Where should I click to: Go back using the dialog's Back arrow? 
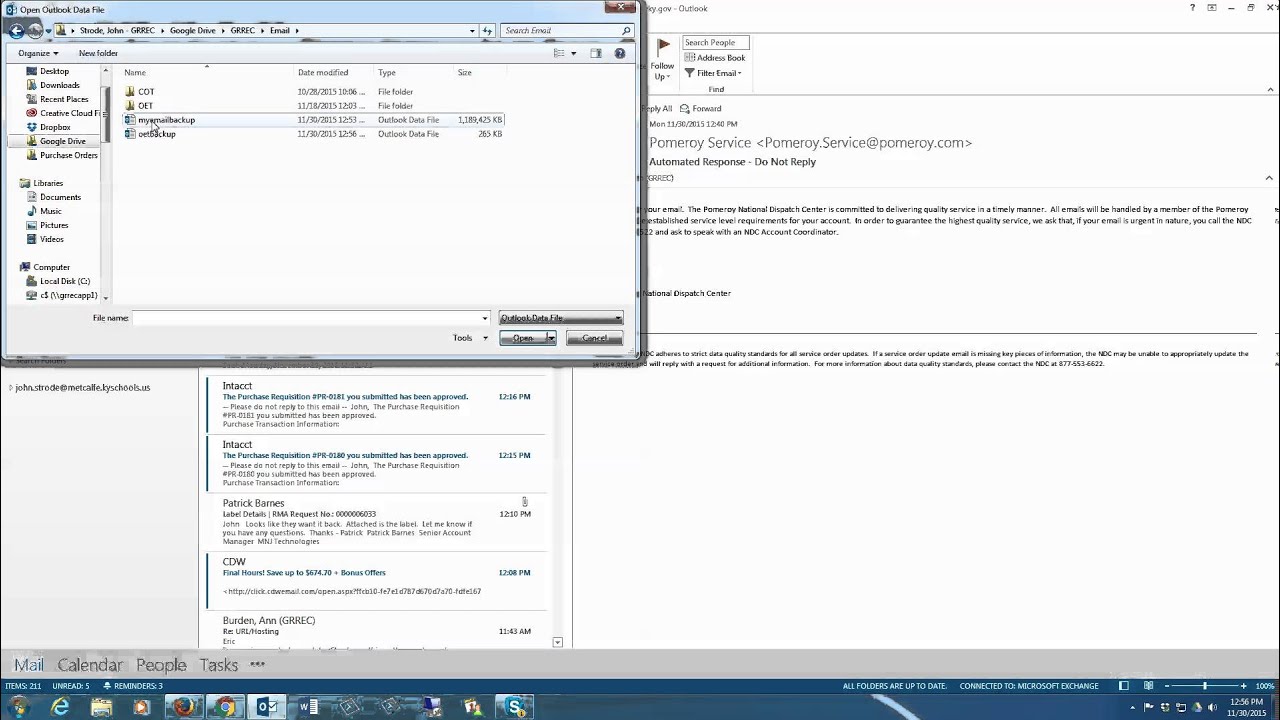pyautogui.click(x=16, y=31)
